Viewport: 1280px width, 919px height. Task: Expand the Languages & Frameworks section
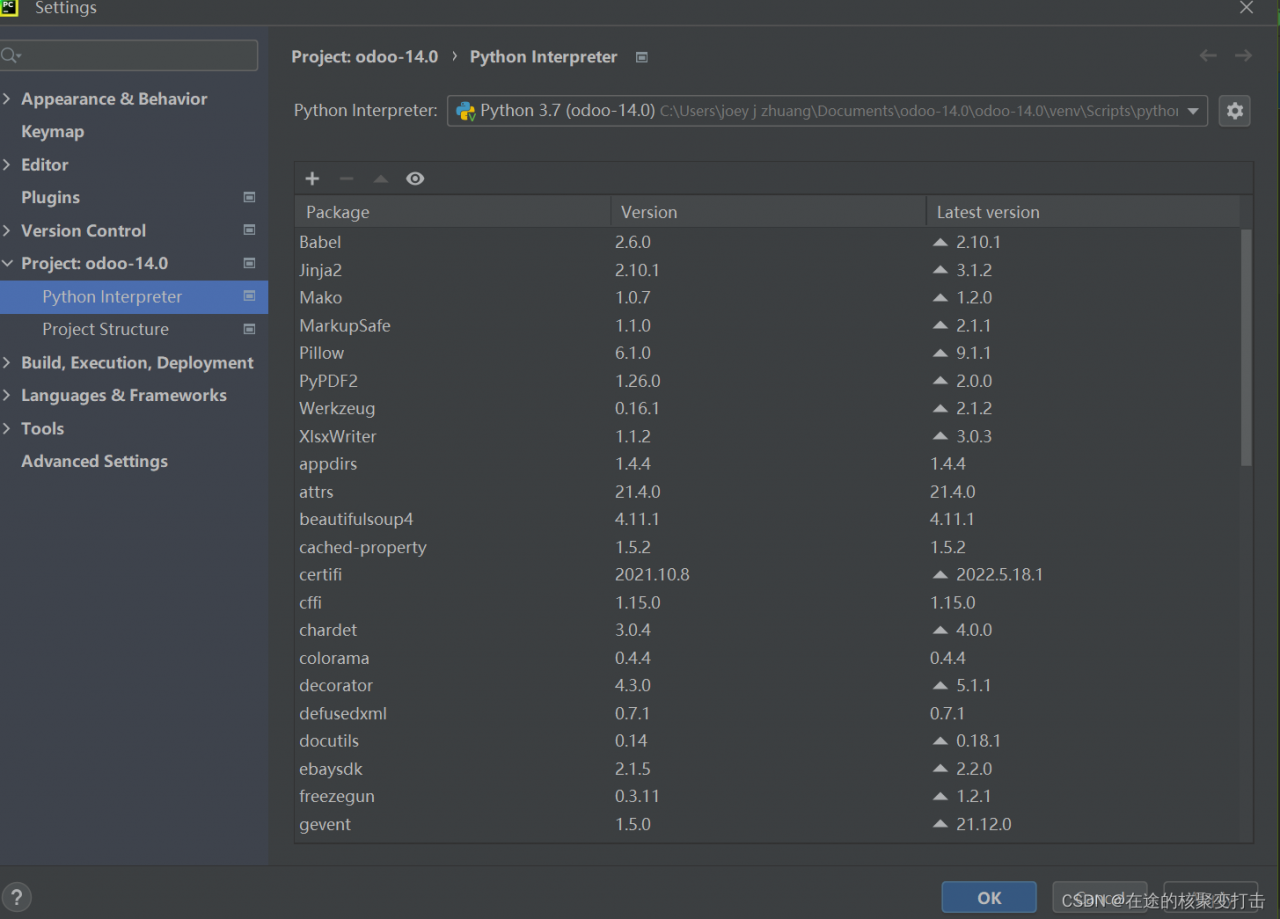[x=7, y=395]
